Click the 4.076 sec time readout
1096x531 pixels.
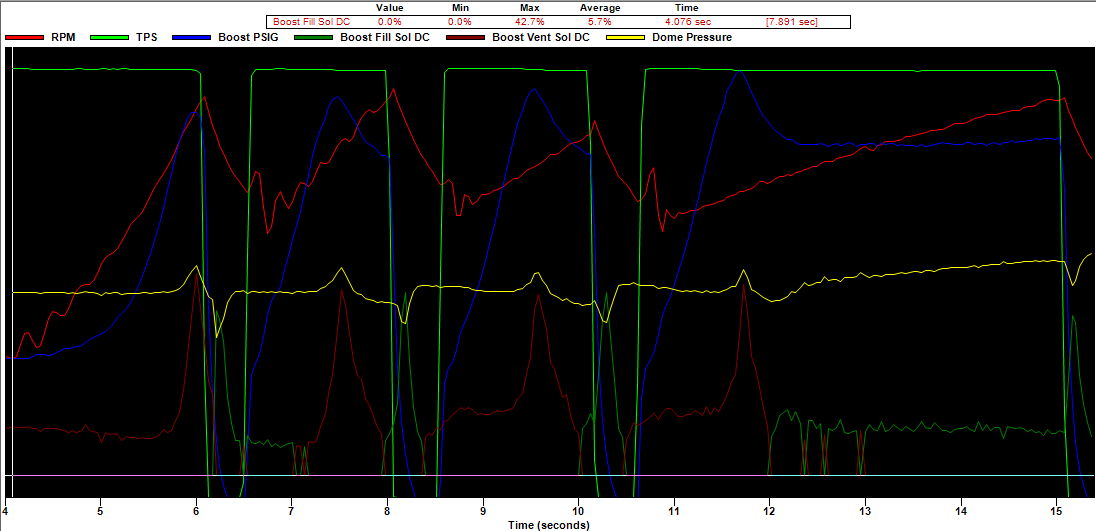686,21
